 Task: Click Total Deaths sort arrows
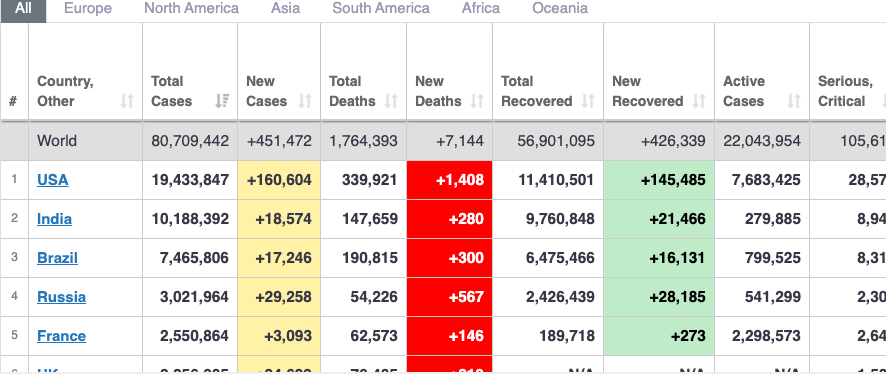point(391,101)
